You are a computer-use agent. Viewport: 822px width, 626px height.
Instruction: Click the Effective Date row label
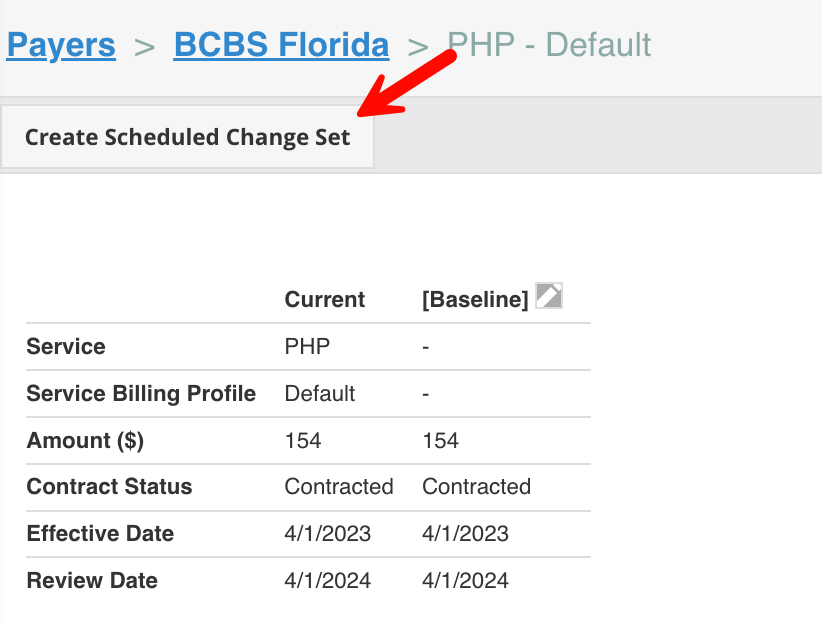coord(100,534)
